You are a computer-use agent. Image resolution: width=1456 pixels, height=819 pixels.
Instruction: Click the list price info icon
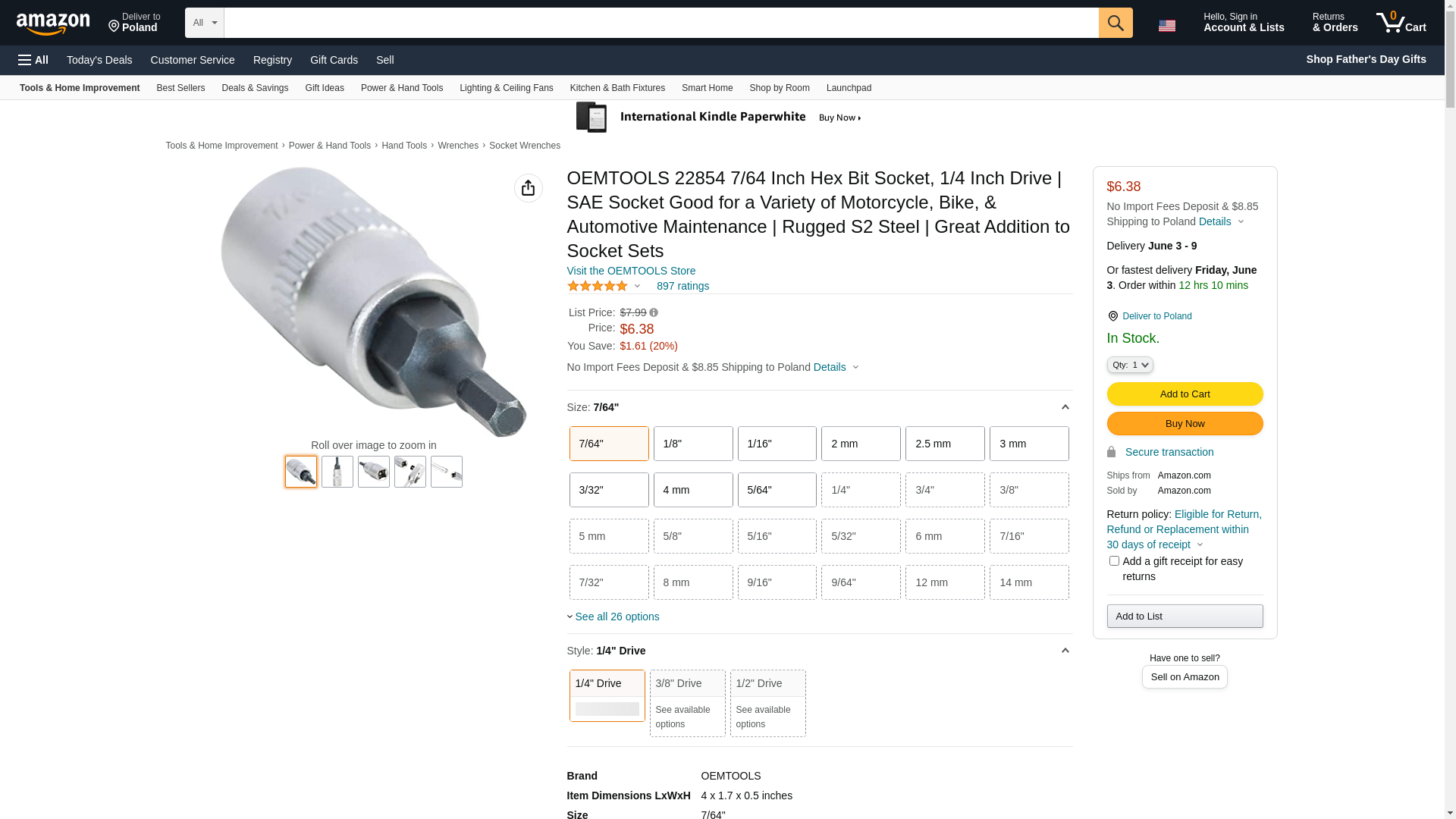(654, 312)
